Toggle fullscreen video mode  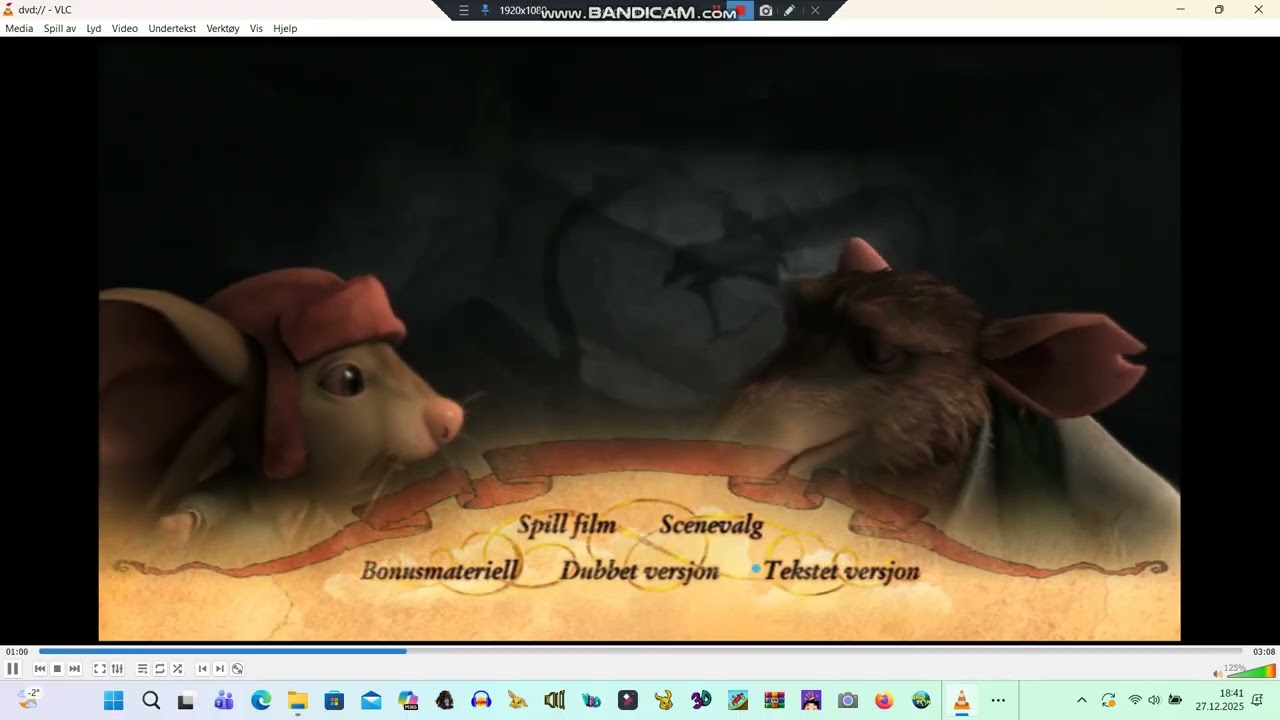[x=100, y=669]
